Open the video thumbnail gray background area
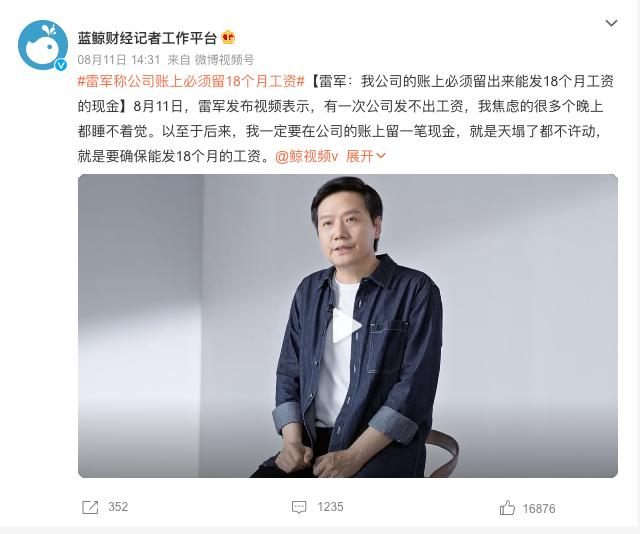The width and height of the screenshot is (640, 534). 531,286
